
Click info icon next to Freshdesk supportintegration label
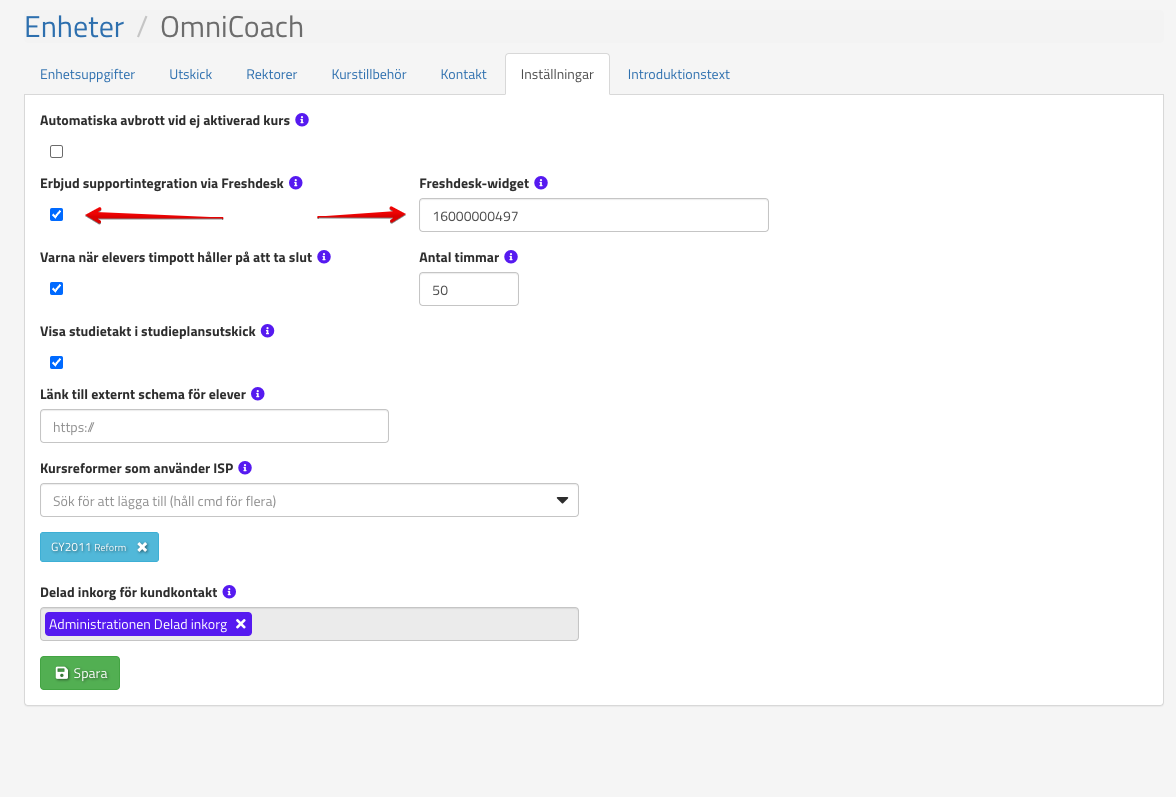click(x=296, y=183)
